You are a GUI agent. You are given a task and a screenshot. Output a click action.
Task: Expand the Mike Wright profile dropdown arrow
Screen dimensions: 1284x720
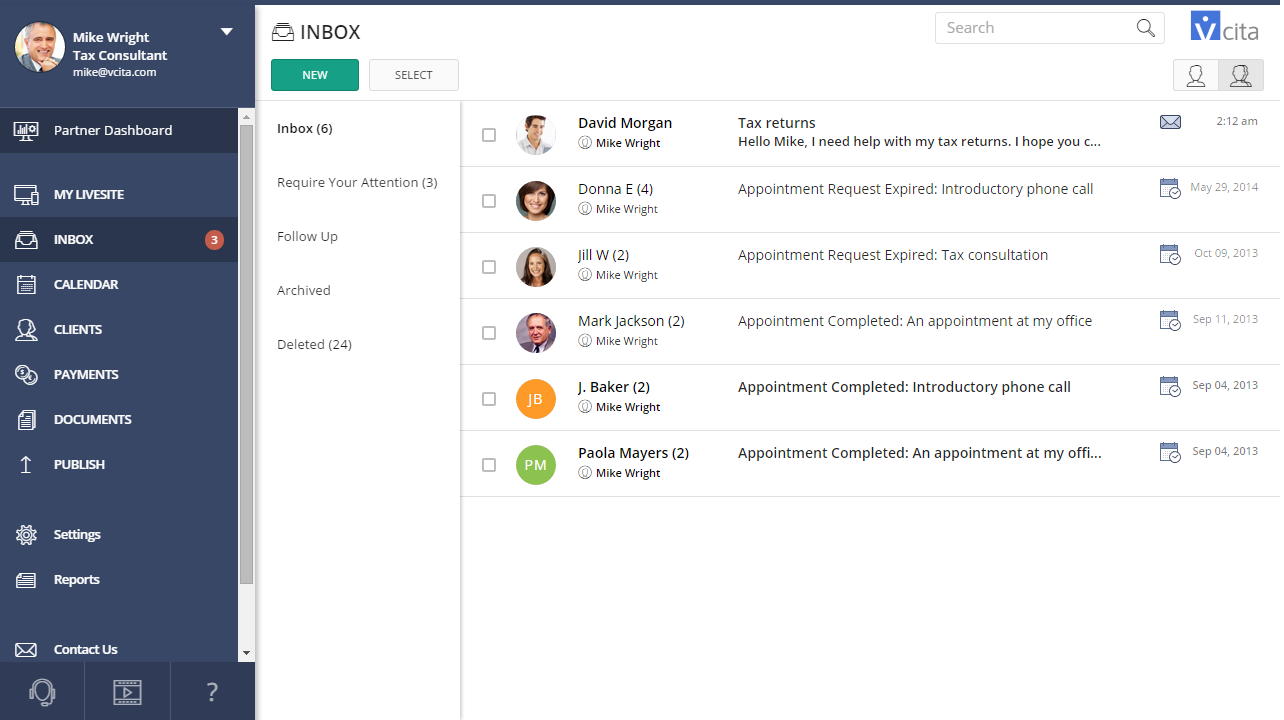tap(227, 32)
